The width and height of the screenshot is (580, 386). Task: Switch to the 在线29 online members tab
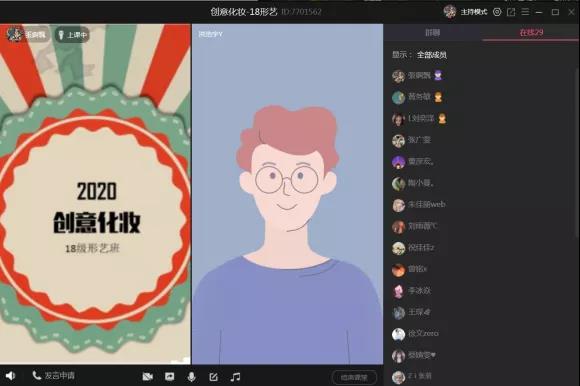click(531, 33)
